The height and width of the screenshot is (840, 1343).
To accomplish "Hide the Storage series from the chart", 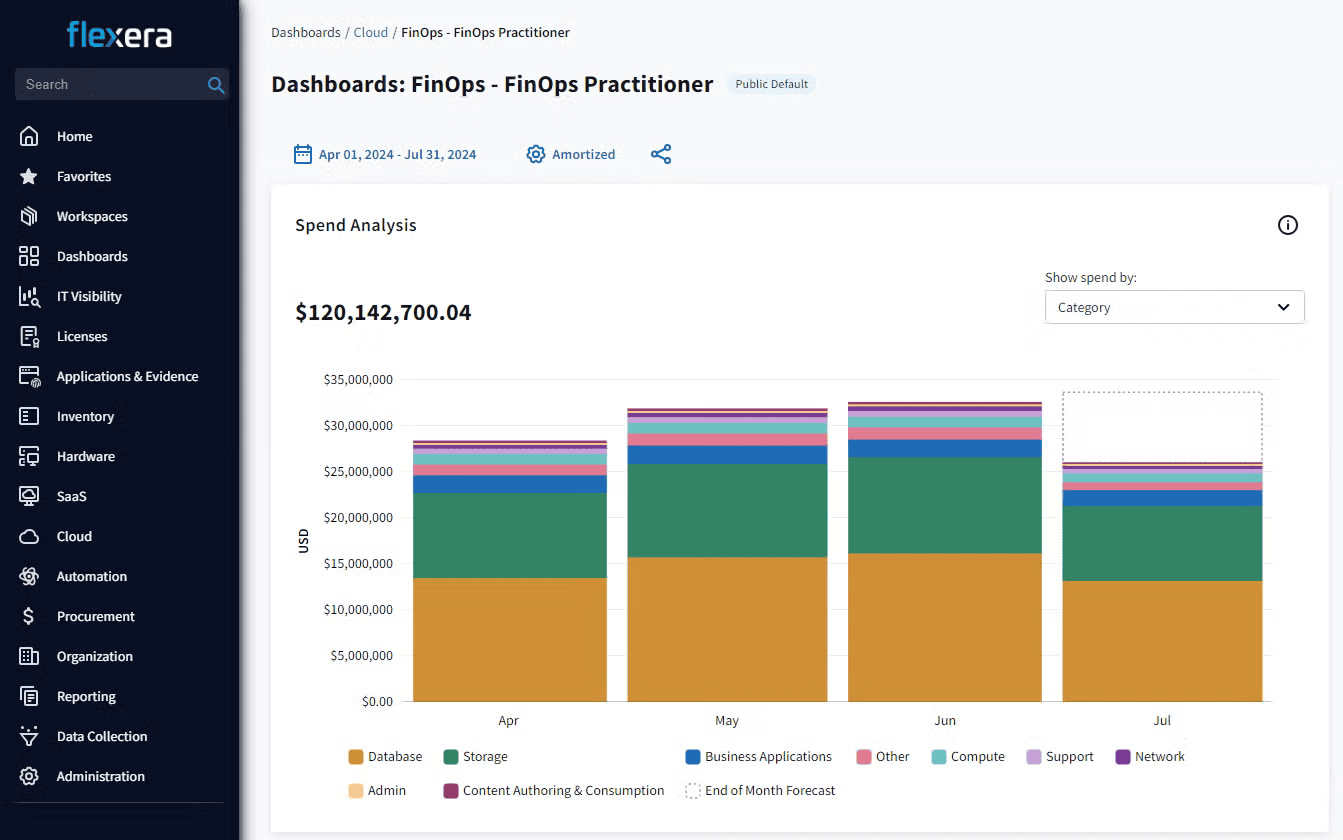I will pos(475,756).
